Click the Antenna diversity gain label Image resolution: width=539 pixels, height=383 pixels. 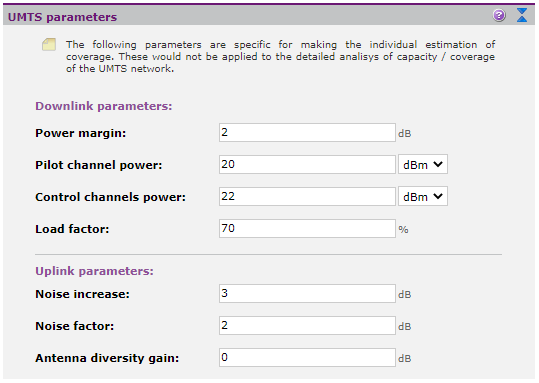(x=107, y=358)
